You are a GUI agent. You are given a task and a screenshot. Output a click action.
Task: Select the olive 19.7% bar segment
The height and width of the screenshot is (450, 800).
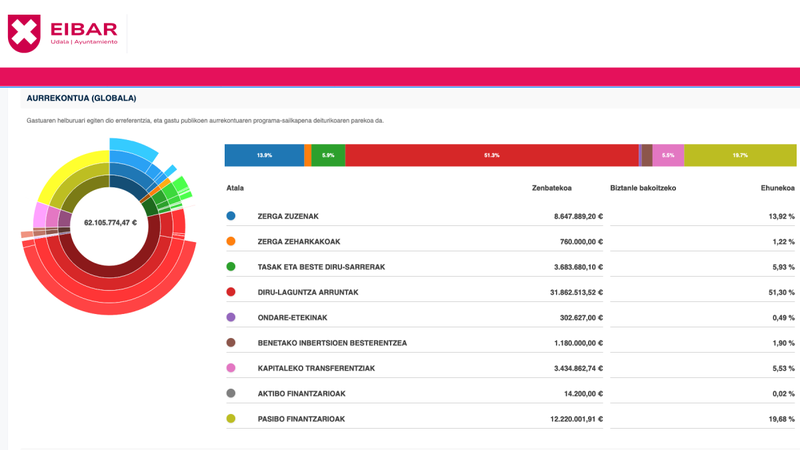[x=740, y=155]
